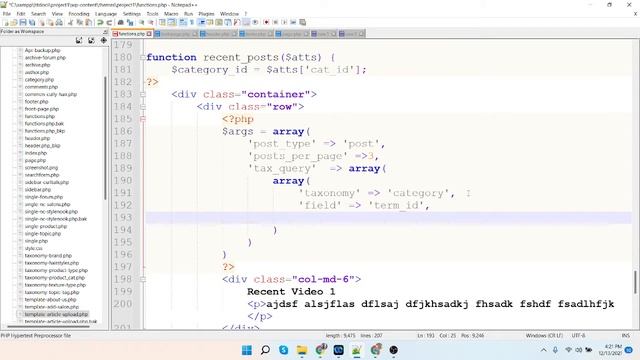The width and height of the screenshot is (640, 360).
Task: Toggle INS mode in status bar
Action: pos(625,336)
